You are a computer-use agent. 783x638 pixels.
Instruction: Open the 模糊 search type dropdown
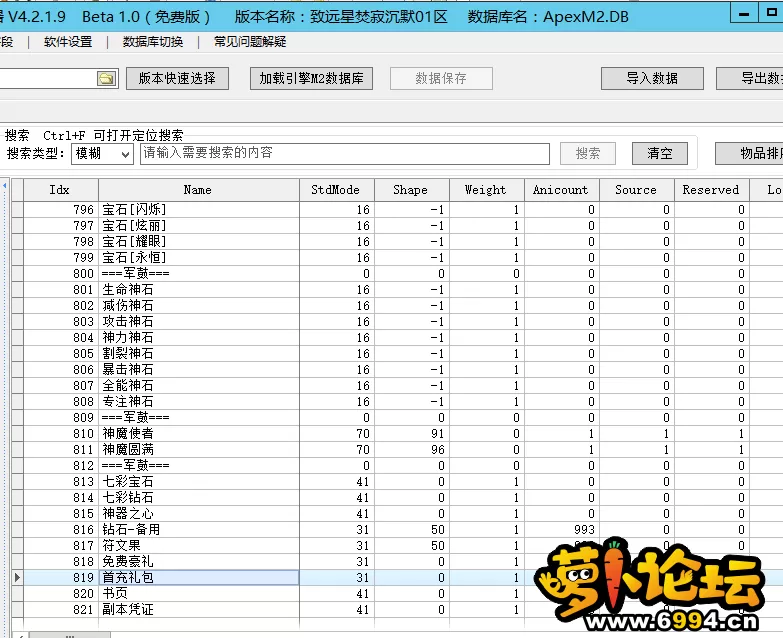(x=102, y=154)
